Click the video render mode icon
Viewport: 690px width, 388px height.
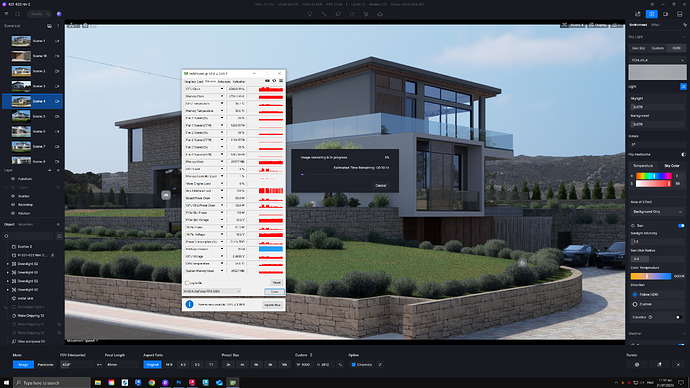click(x=665, y=14)
